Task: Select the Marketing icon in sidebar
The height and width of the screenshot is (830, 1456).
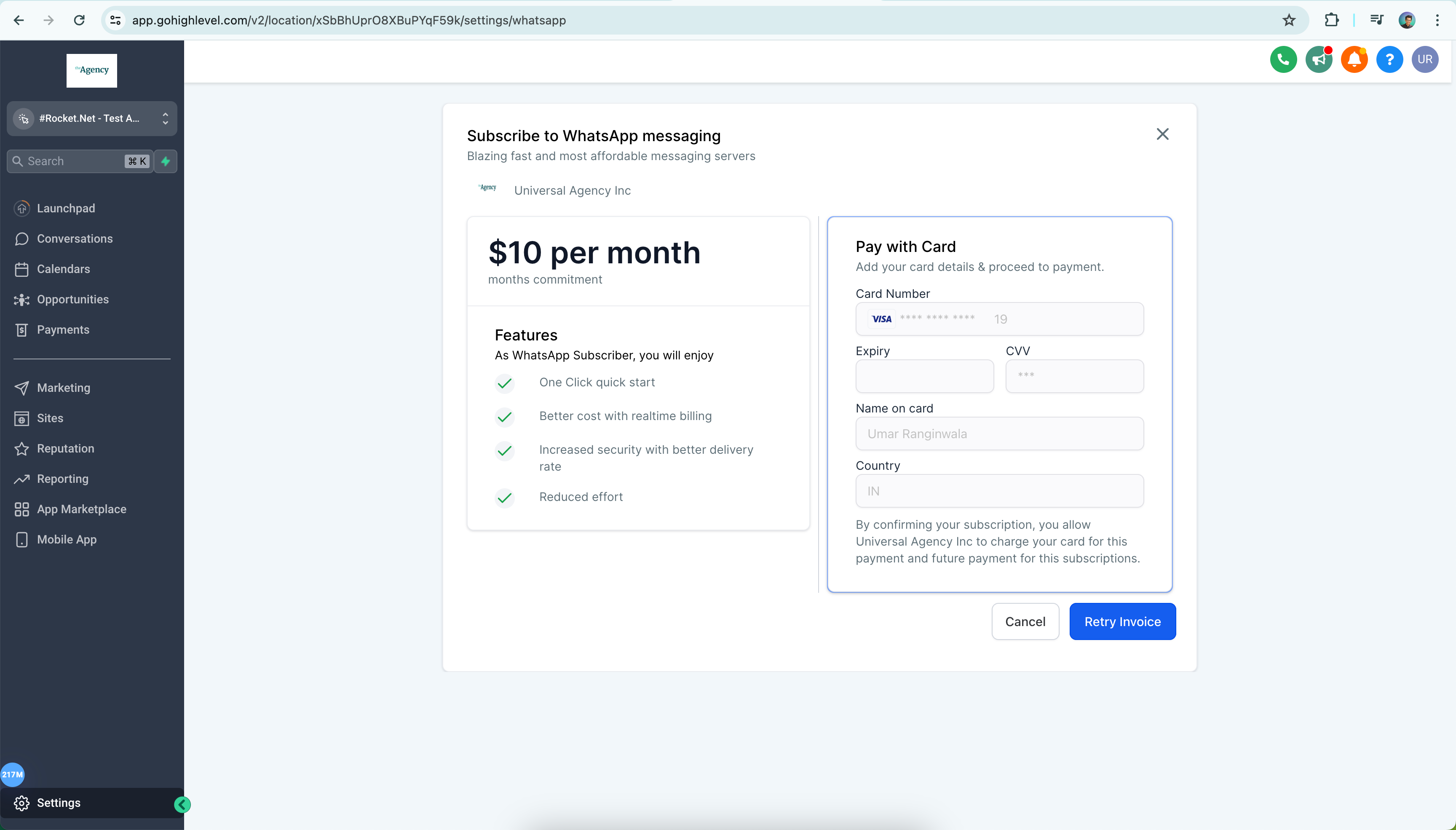Action: coord(22,387)
